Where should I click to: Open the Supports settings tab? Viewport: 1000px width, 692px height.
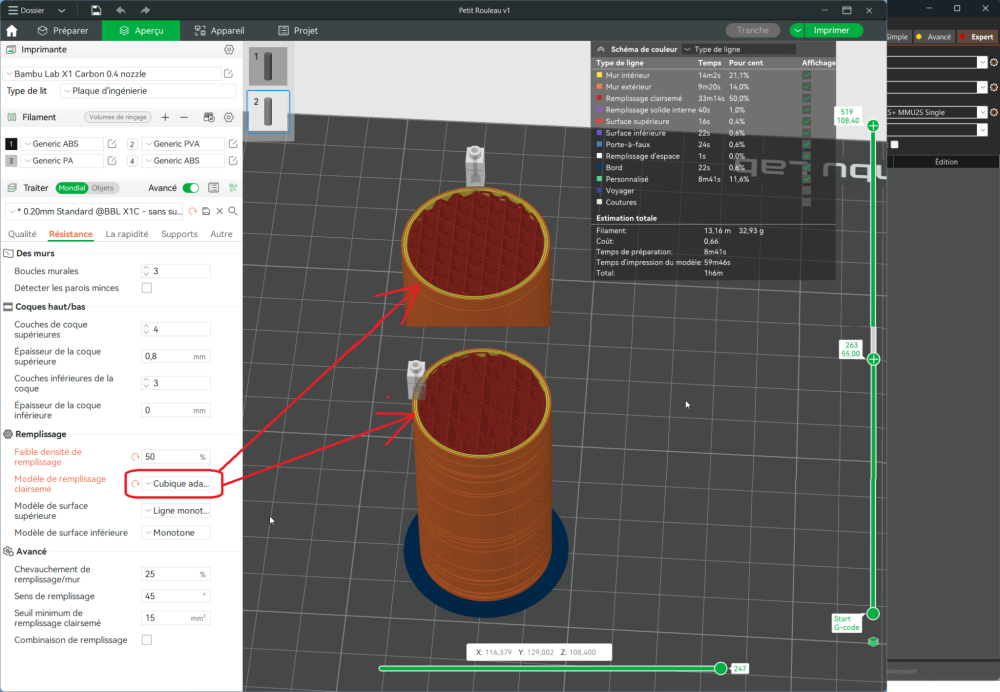pyautogui.click(x=179, y=234)
